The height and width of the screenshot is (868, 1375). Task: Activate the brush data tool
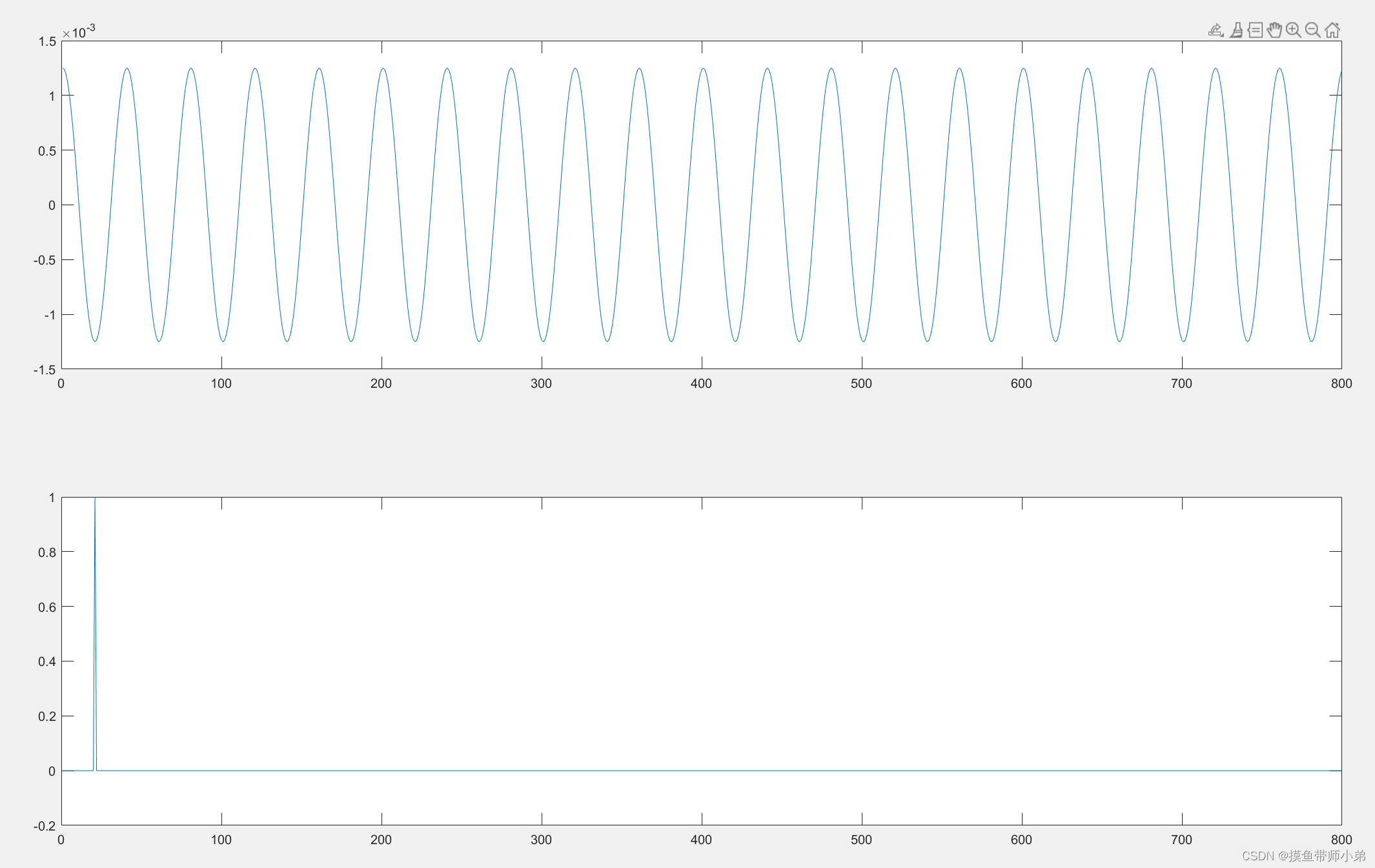1236,30
